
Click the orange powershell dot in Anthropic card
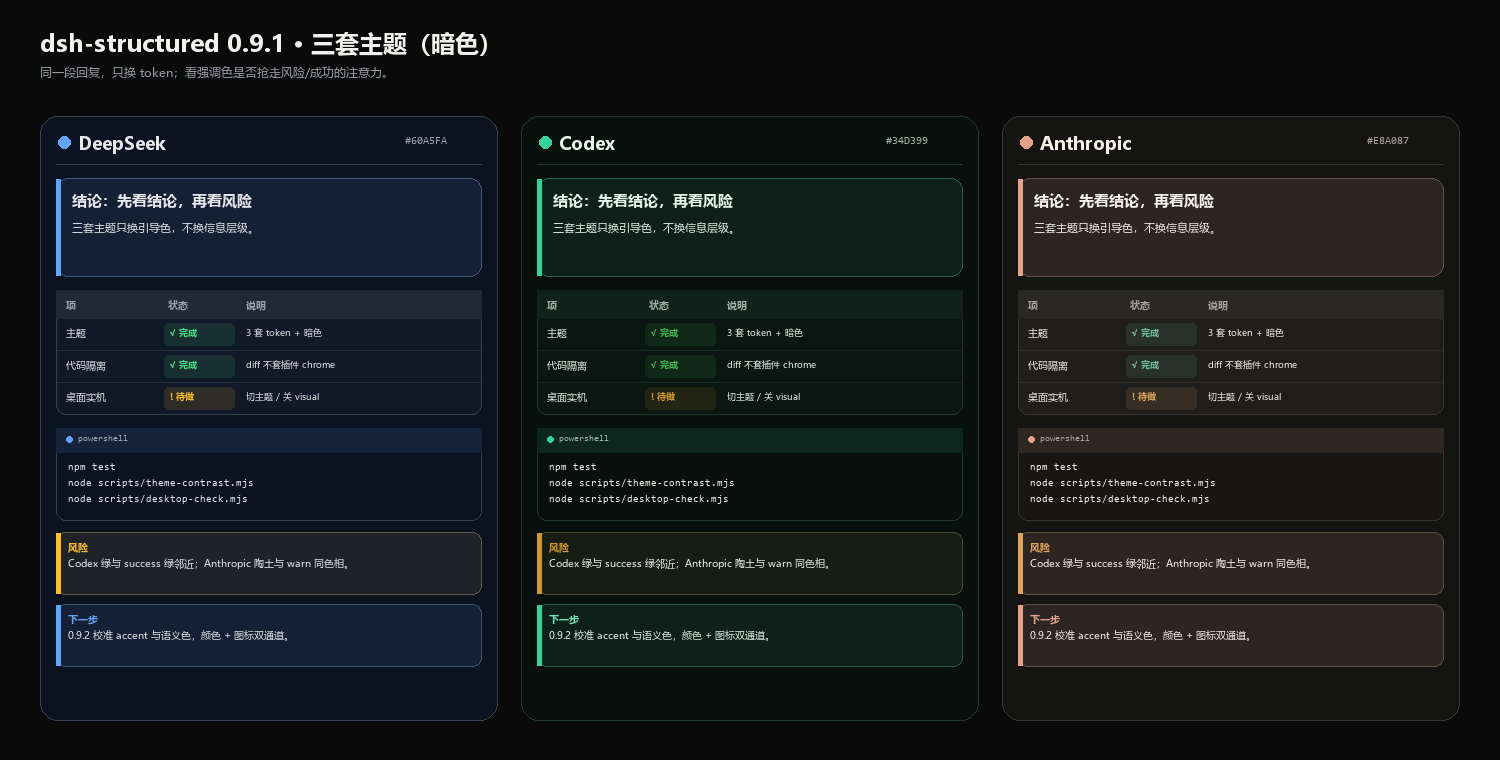point(1031,439)
